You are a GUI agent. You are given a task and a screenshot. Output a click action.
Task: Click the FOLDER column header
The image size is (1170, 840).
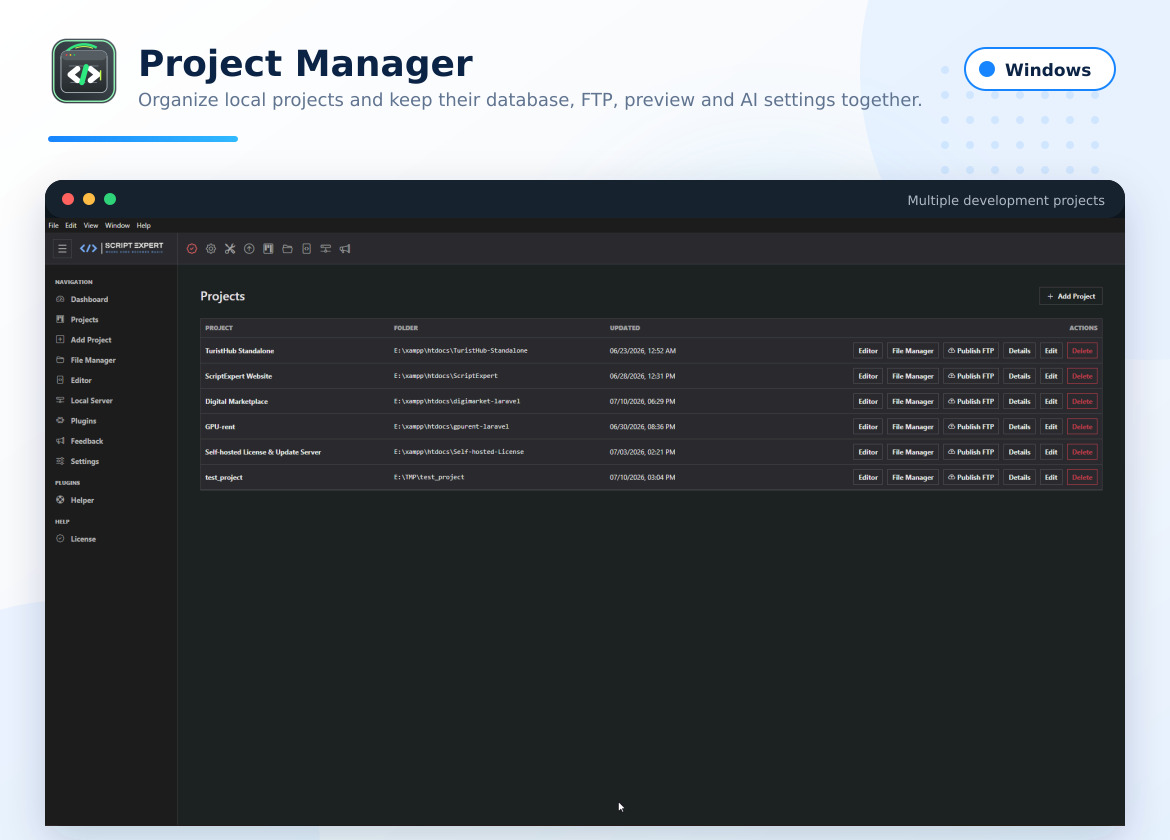click(x=406, y=328)
